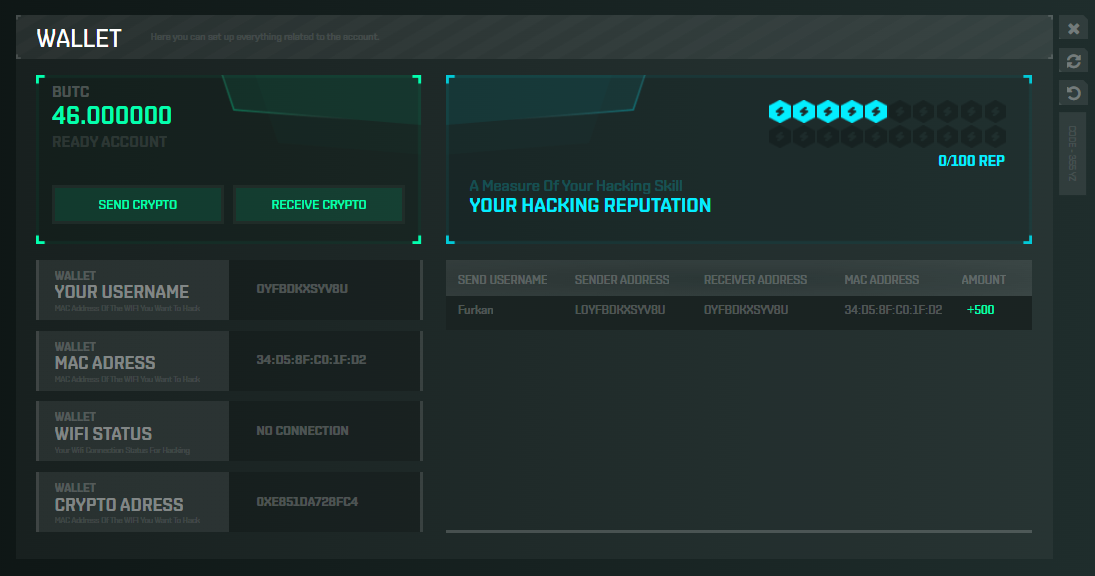Viewport: 1095px width, 576px height.
Task: Close the wallet using the X icon
Action: (x=1073, y=28)
